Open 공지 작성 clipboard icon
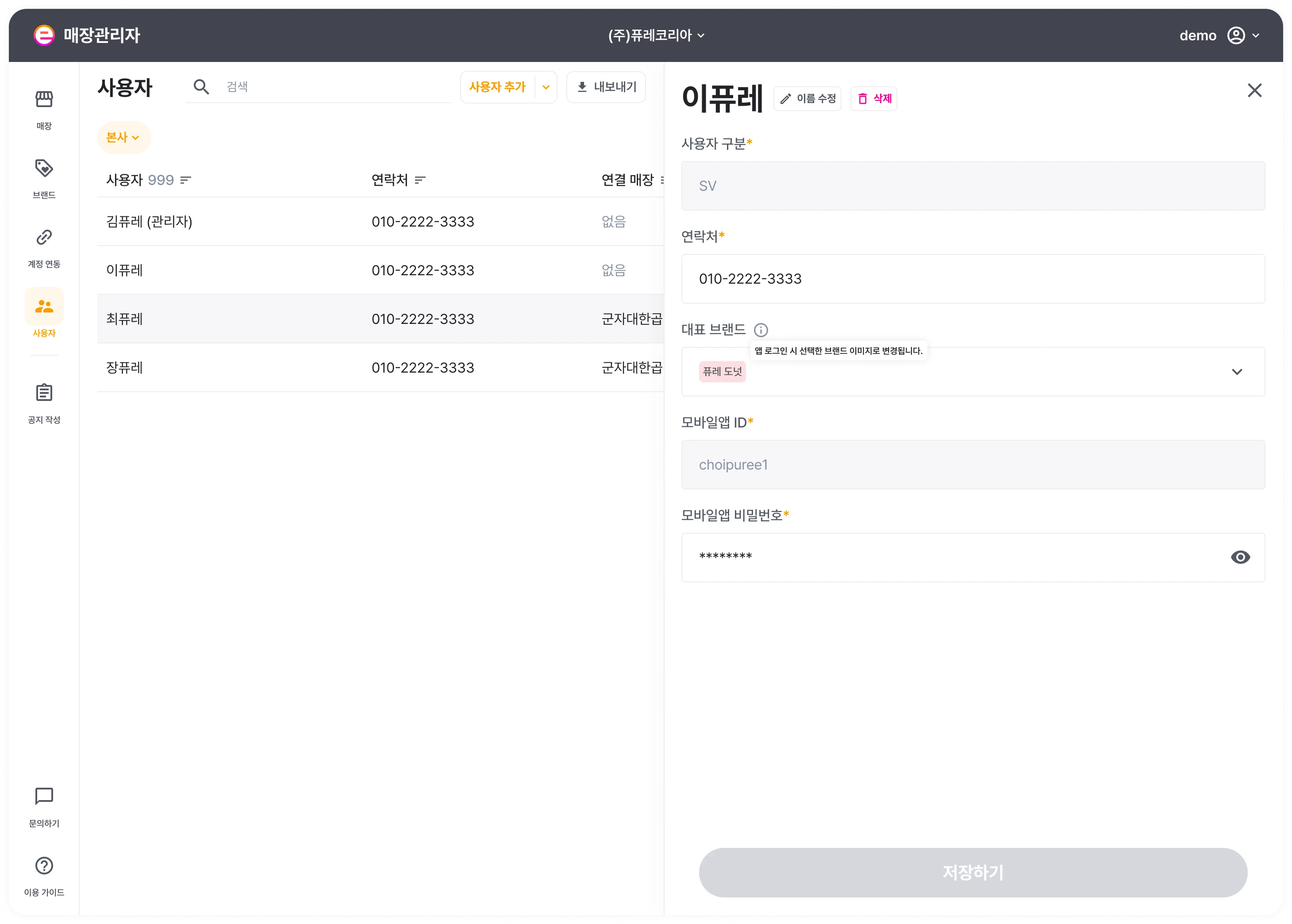The image size is (1292, 924). click(x=44, y=393)
